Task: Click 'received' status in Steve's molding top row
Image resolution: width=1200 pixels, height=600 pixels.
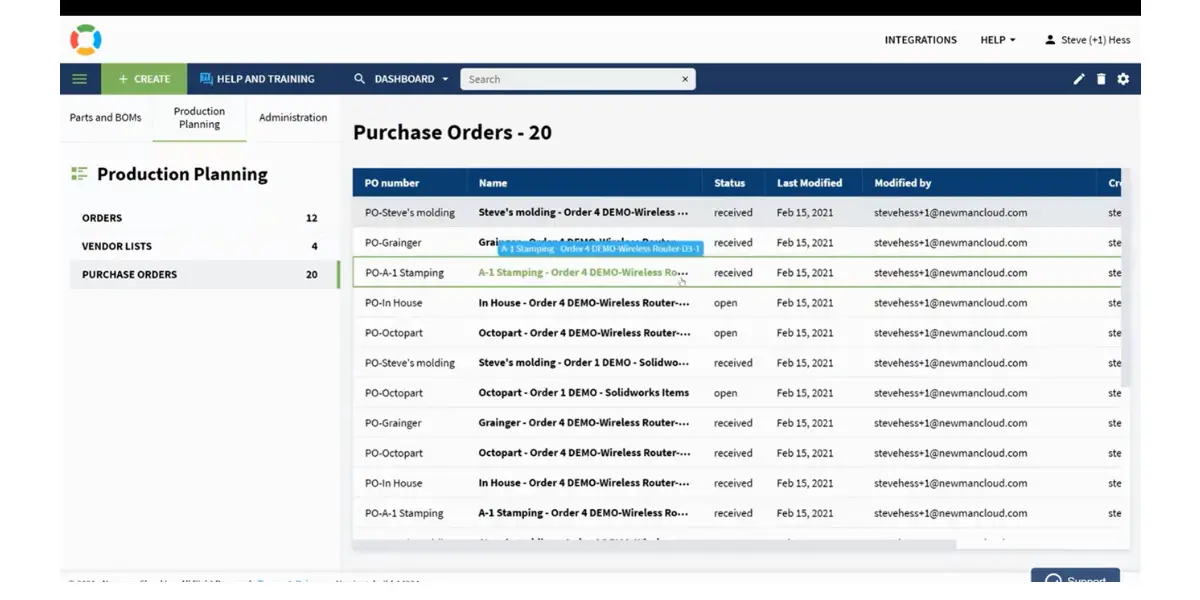Action: click(733, 213)
